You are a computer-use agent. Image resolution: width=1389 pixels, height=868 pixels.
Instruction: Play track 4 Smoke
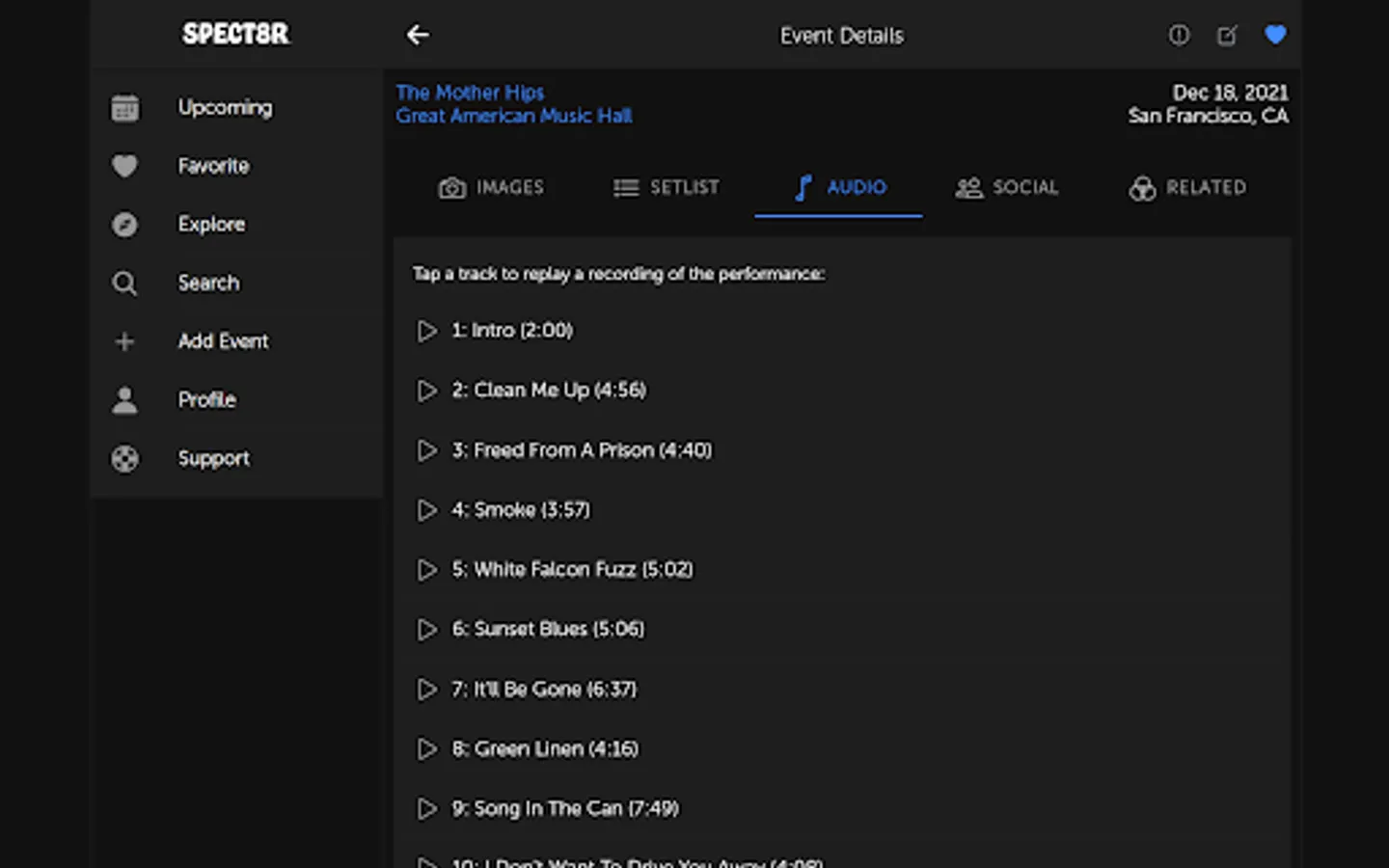pyautogui.click(x=426, y=510)
